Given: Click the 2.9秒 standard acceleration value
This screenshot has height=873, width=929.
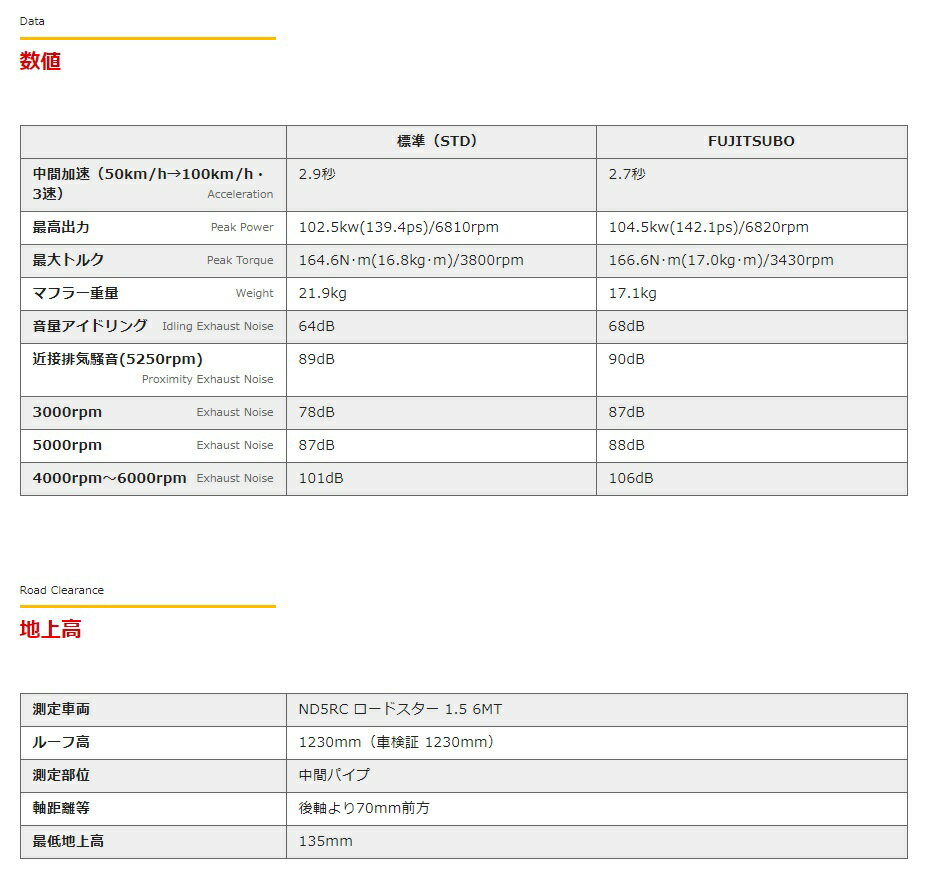Looking at the screenshot, I should (x=317, y=174).
